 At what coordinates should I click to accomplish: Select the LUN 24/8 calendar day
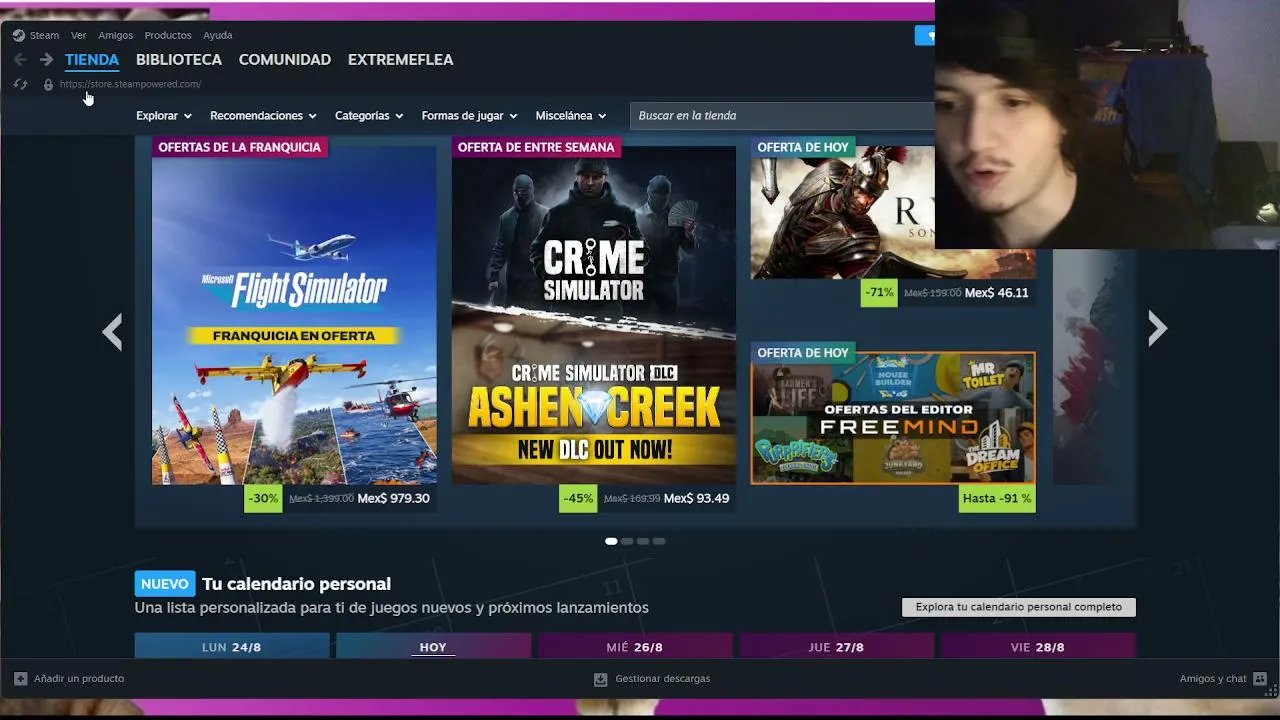click(232, 646)
